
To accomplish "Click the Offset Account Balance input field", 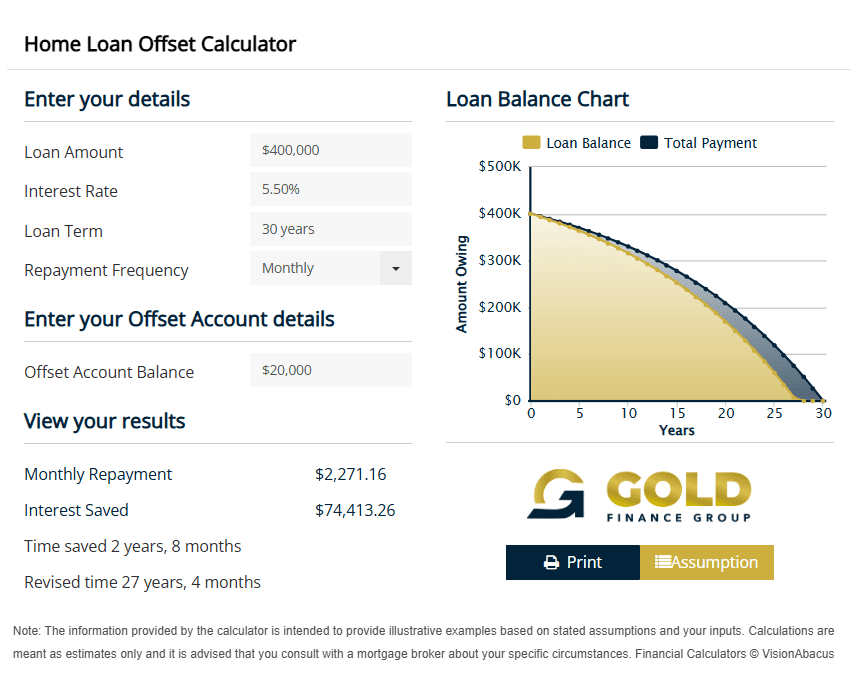I will [330, 370].
